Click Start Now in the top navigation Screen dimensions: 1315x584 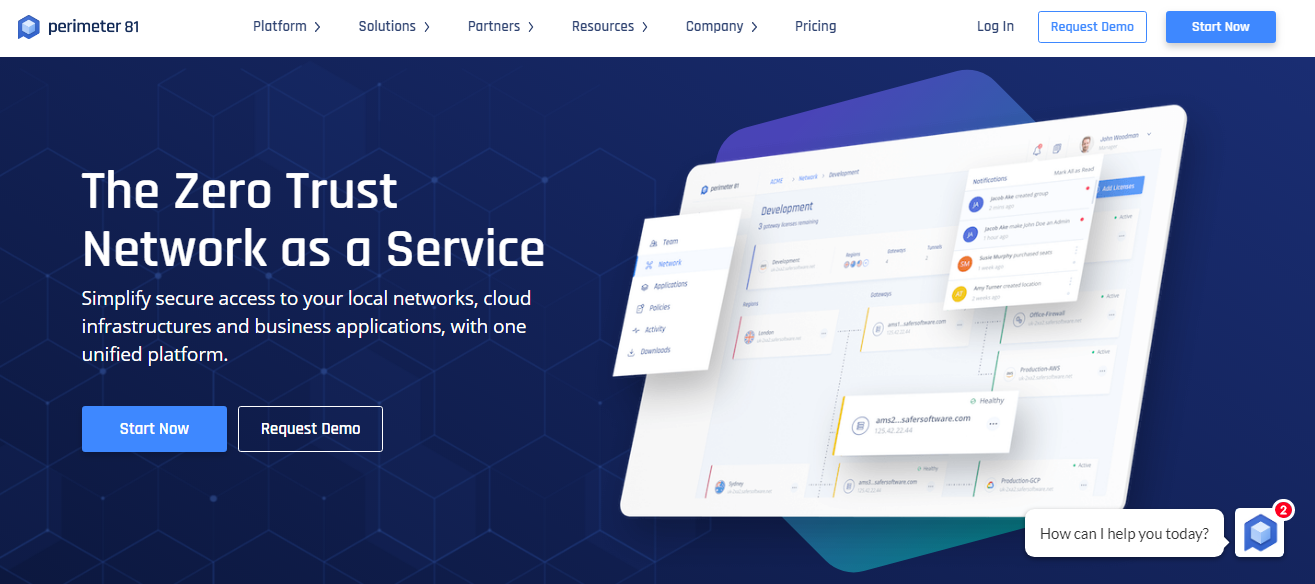click(x=1221, y=27)
